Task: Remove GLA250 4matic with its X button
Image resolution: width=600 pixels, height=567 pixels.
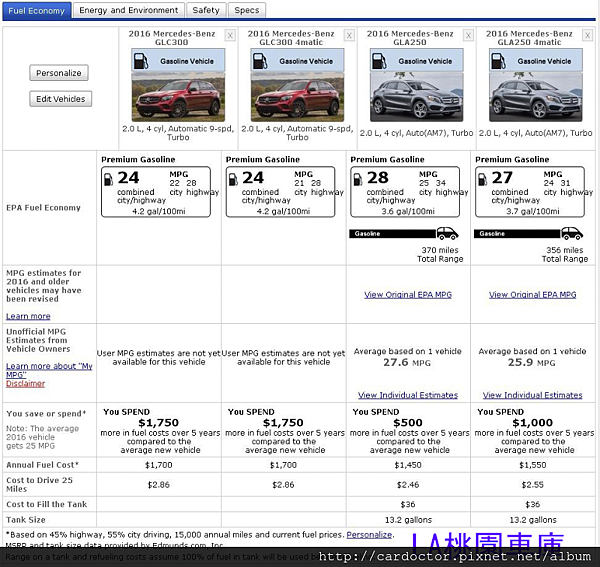Action: click(587, 36)
